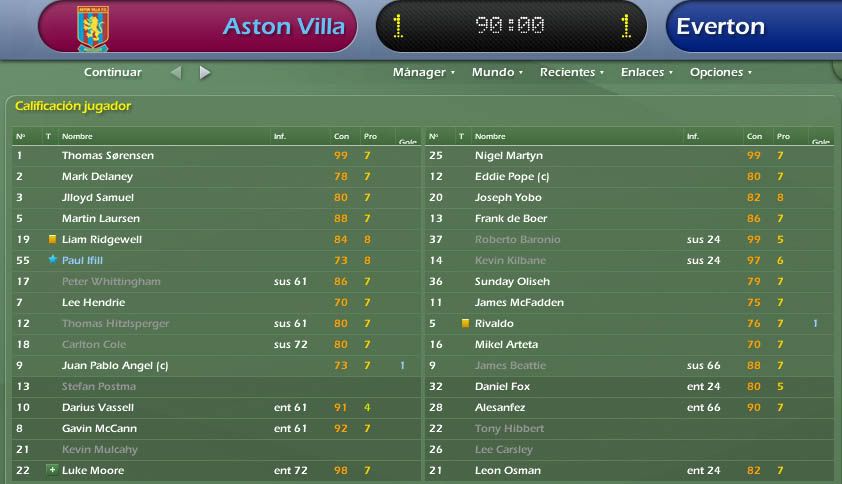Open the Mánager dropdown menu
842x484 pixels.
coord(424,72)
